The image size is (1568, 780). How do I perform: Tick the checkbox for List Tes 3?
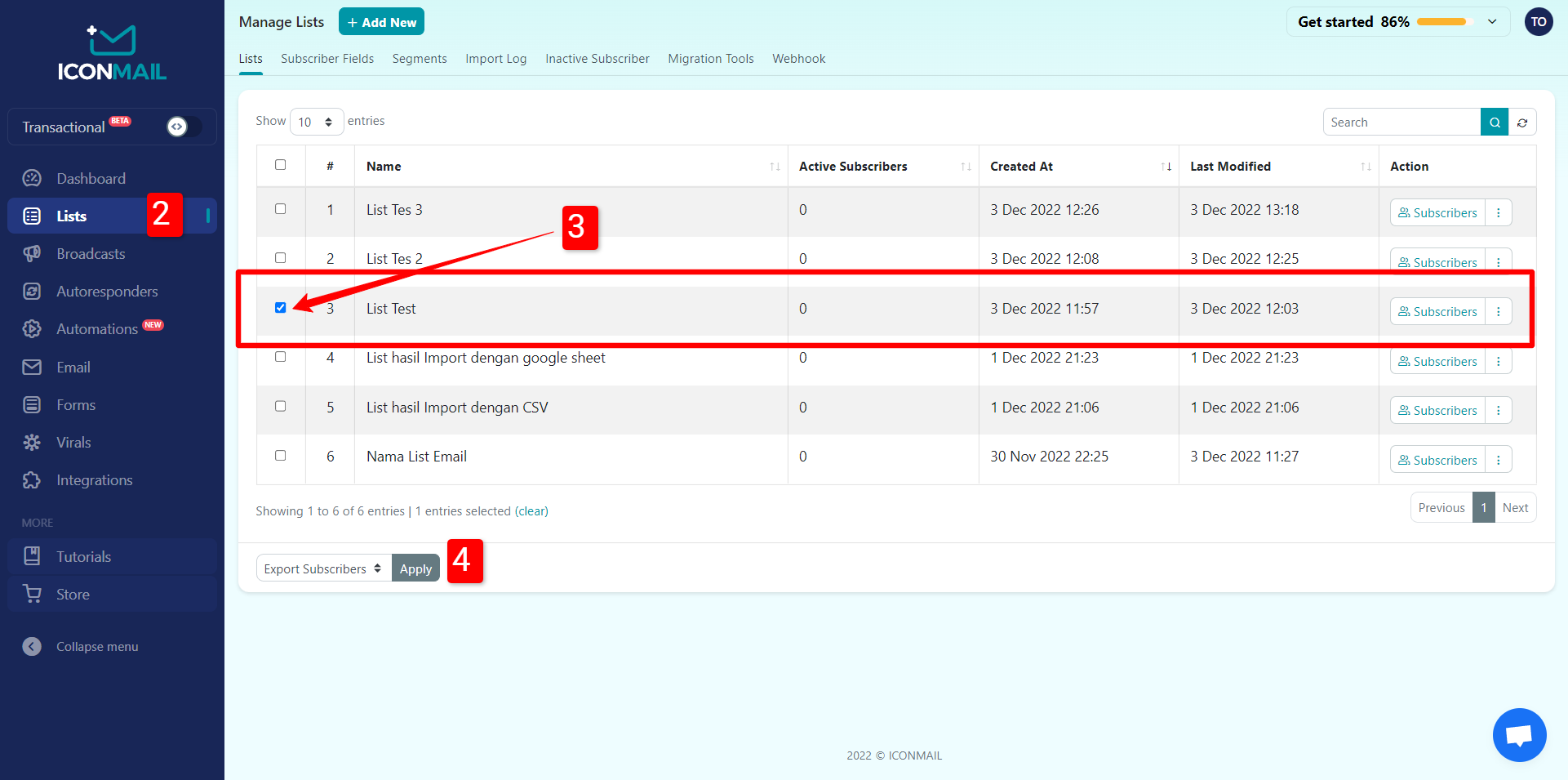point(281,209)
